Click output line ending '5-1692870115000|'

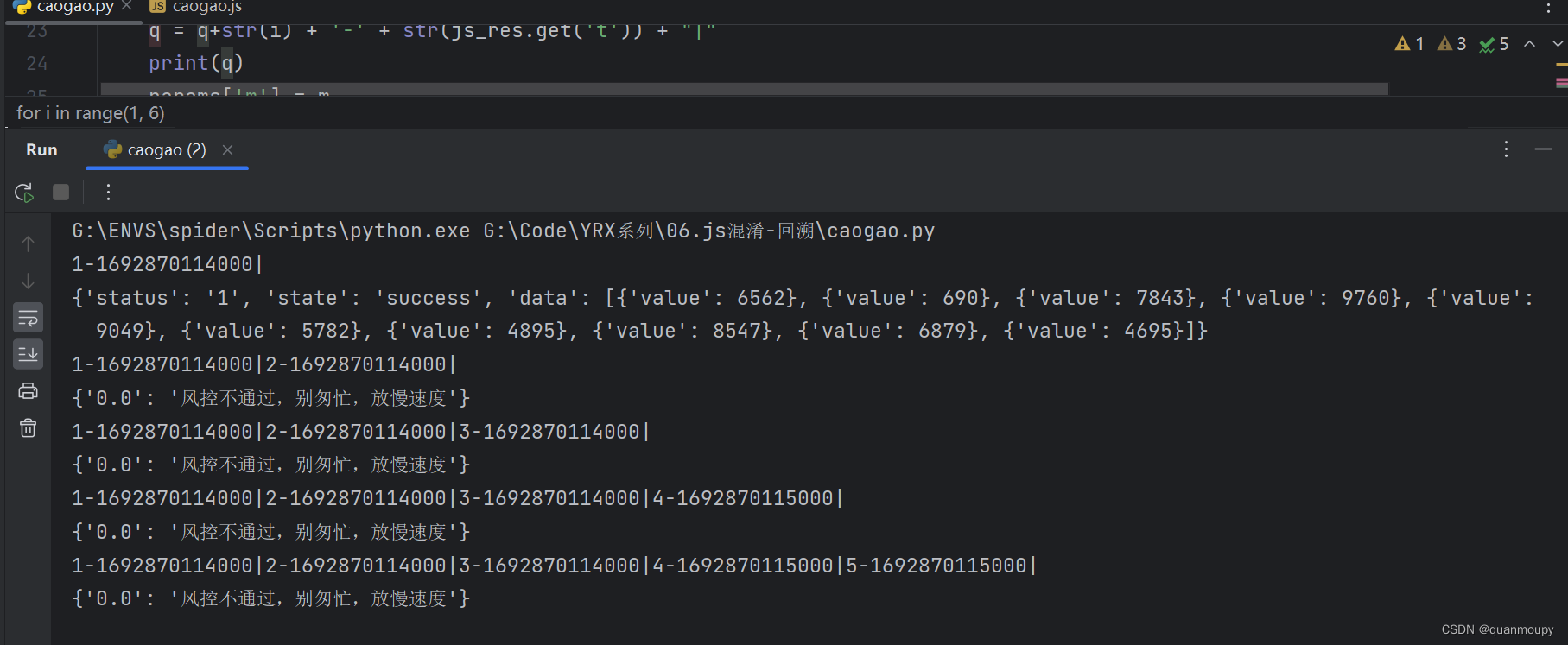[x=555, y=566]
